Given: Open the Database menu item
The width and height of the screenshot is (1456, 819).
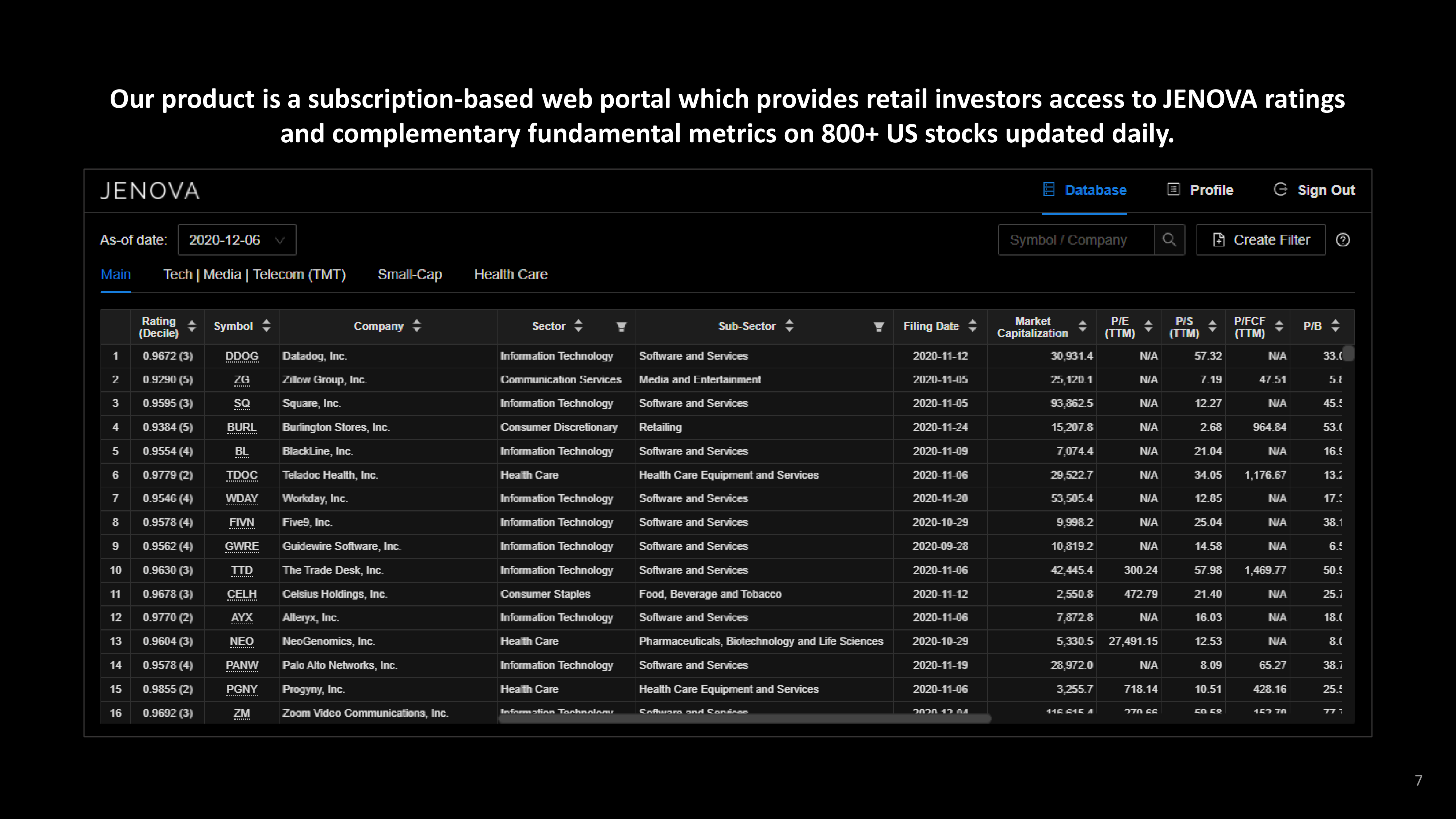Looking at the screenshot, I should tap(1084, 190).
